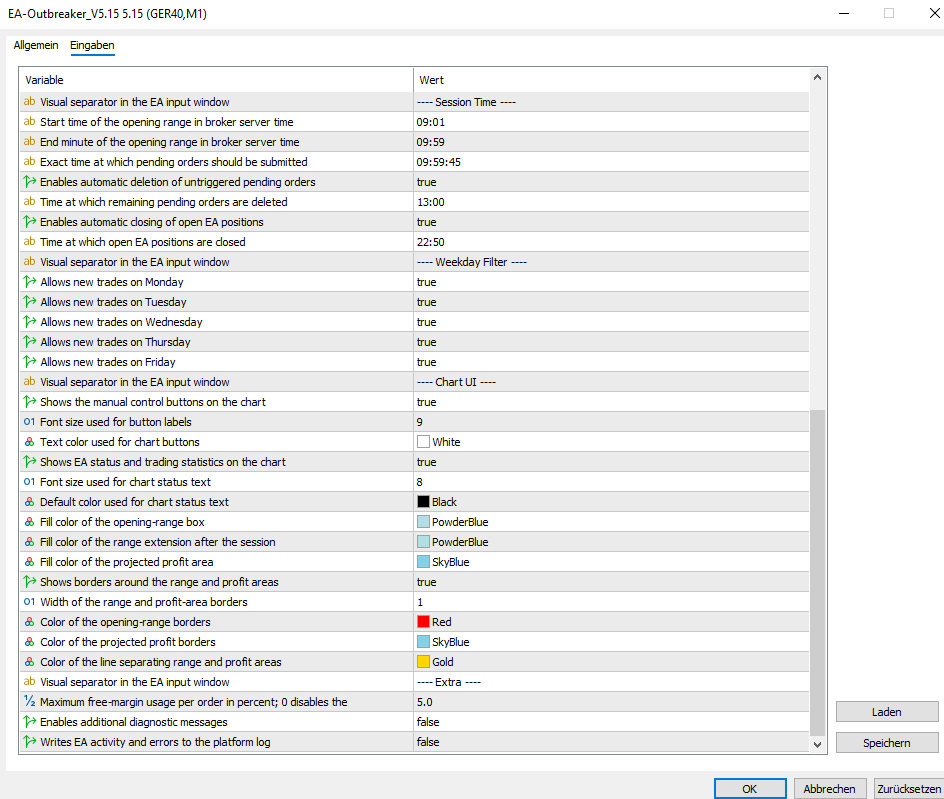The width and height of the screenshot is (944, 799).
Task: Click the boolean icon beside Writes EA activity to log
Action: (30, 742)
